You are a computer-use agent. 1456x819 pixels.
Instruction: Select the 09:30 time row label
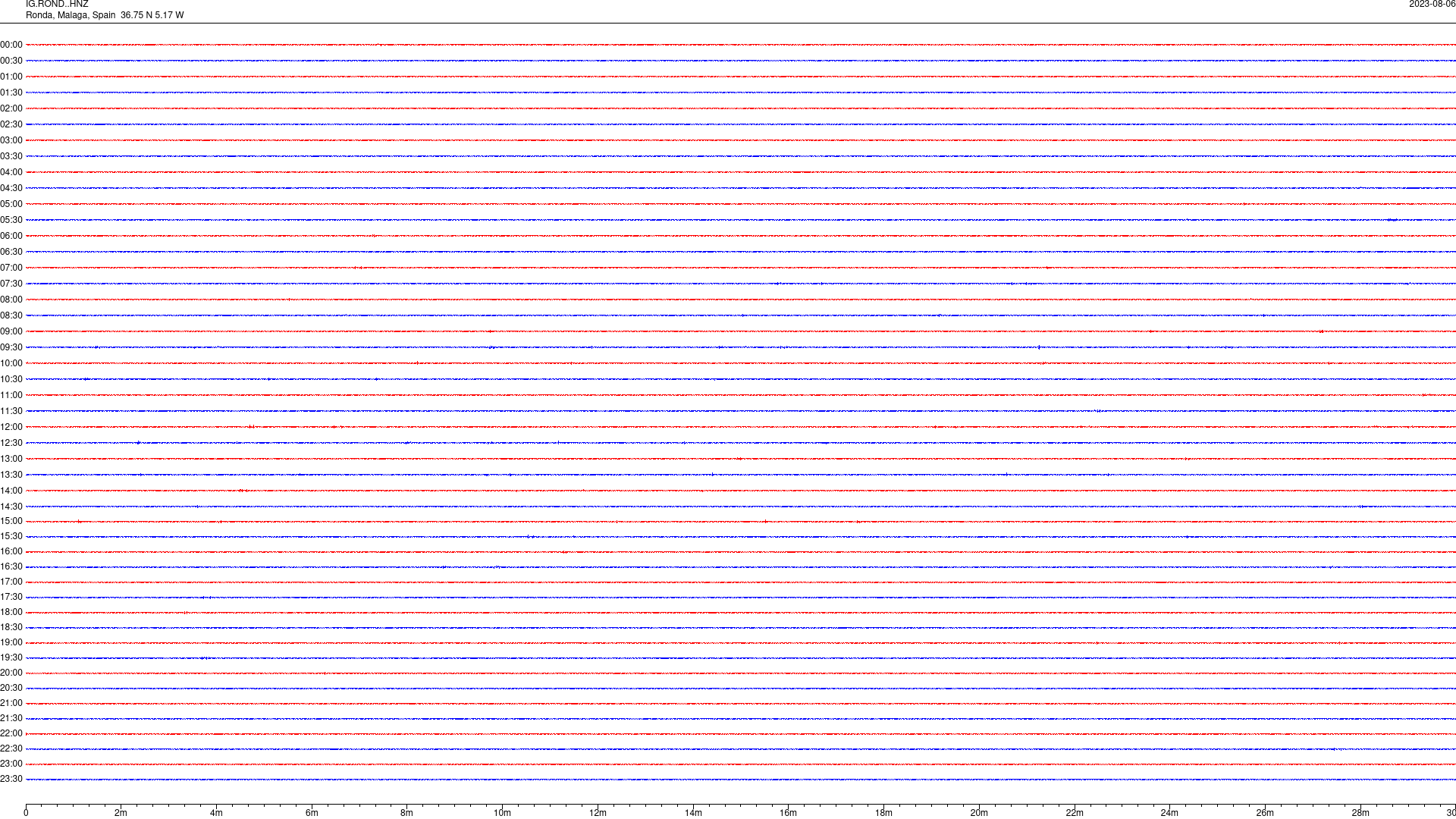[x=11, y=347]
